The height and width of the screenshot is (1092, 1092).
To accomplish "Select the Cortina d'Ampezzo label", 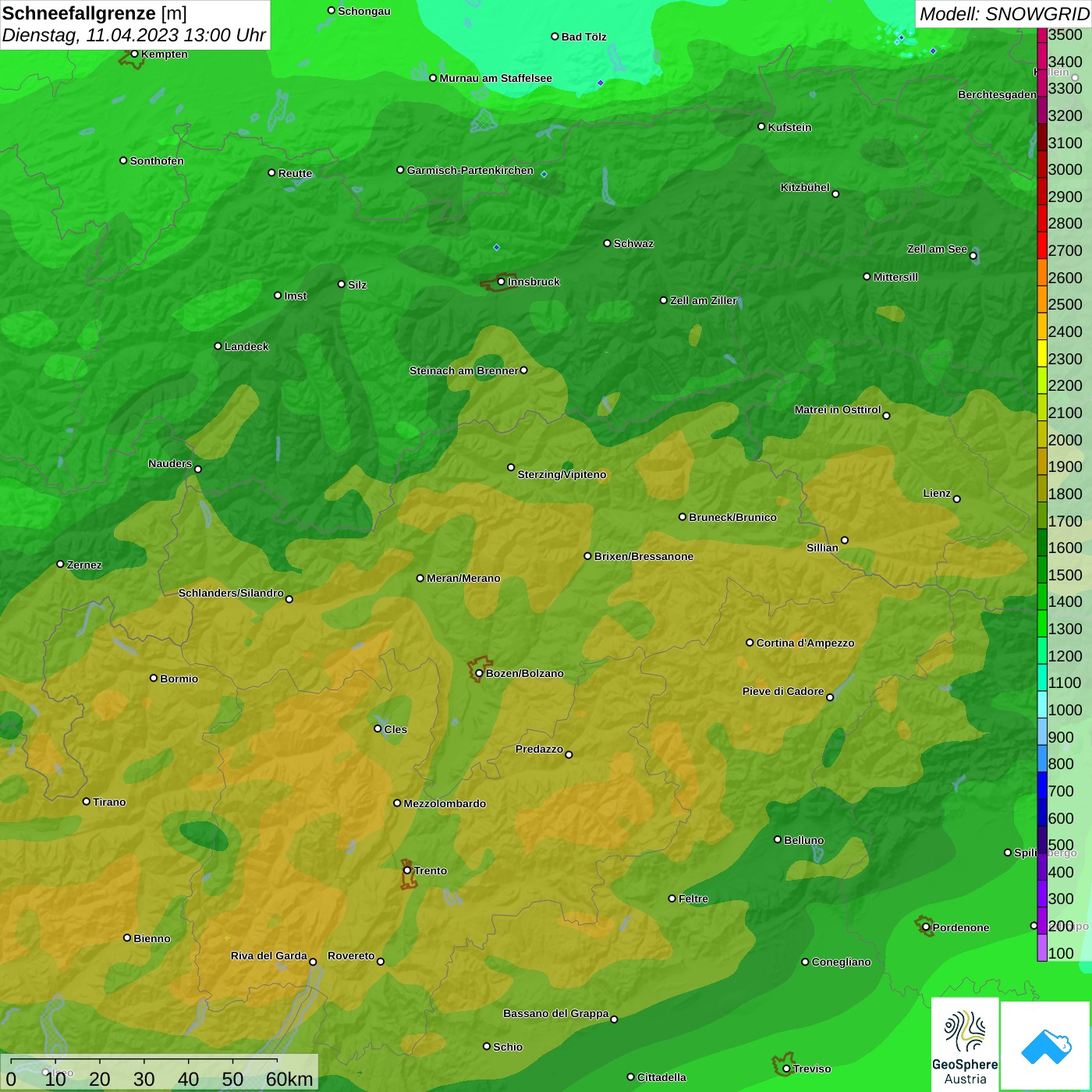I will coord(805,643).
